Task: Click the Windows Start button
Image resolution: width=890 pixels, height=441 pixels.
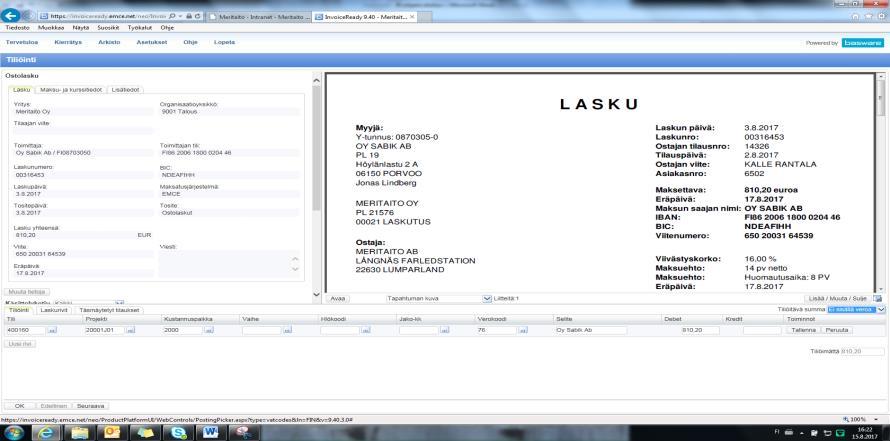Action: coord(15,433)
